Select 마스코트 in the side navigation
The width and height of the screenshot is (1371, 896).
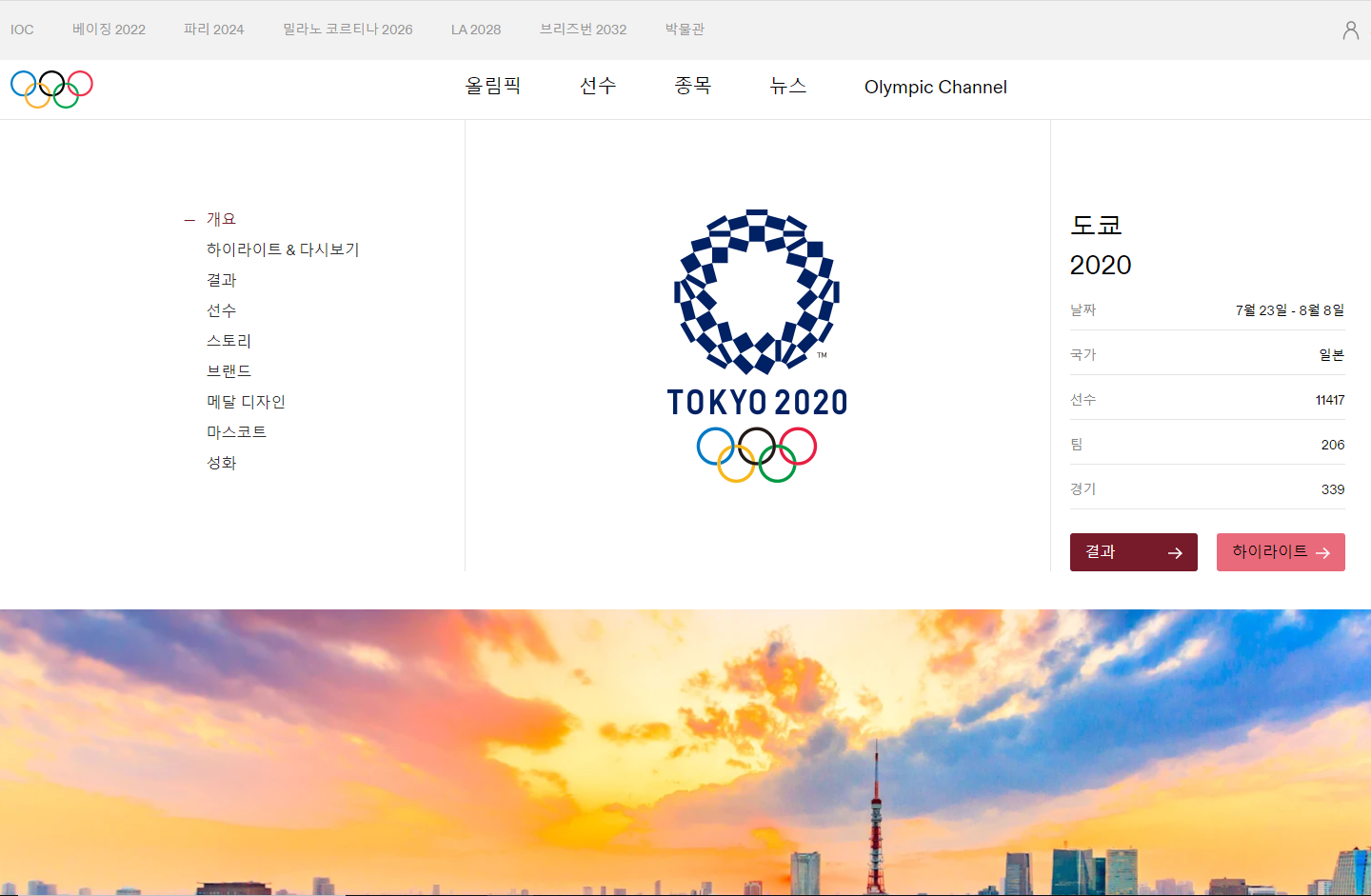tap(236, 432)
